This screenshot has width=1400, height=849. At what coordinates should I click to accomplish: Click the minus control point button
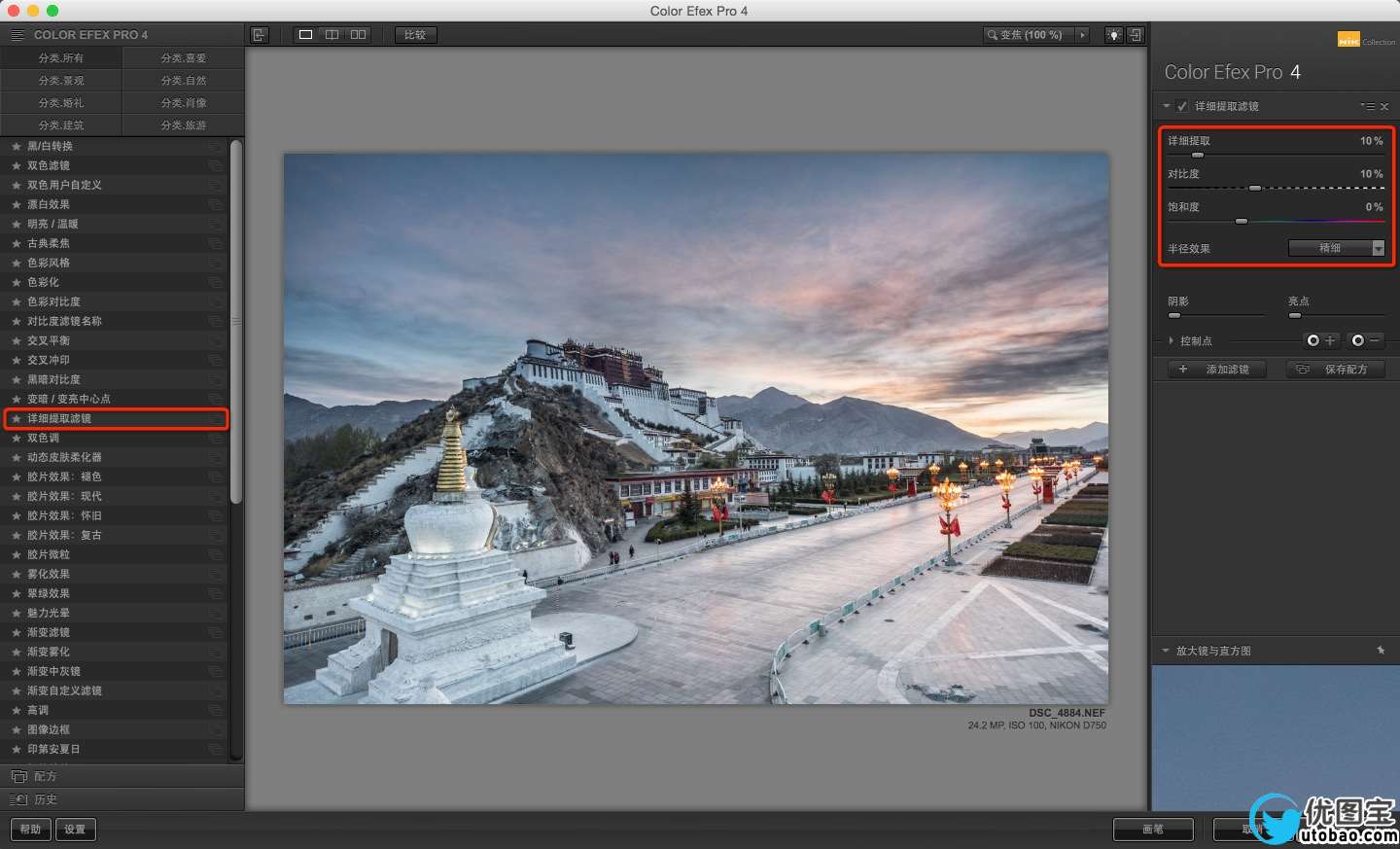(1366, 340)
